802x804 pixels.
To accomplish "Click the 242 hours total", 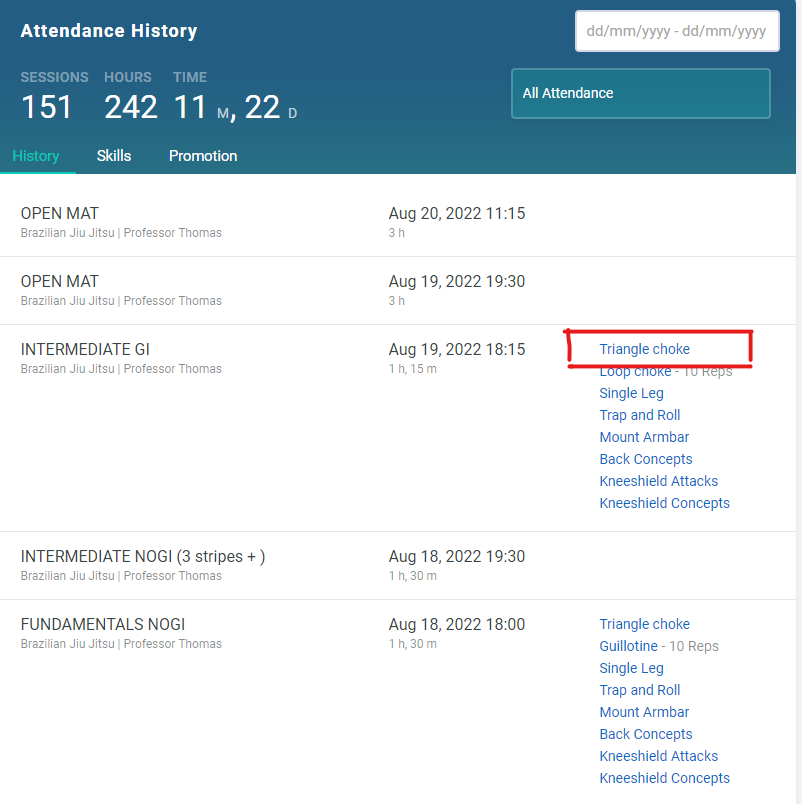I will pos(131,107).
